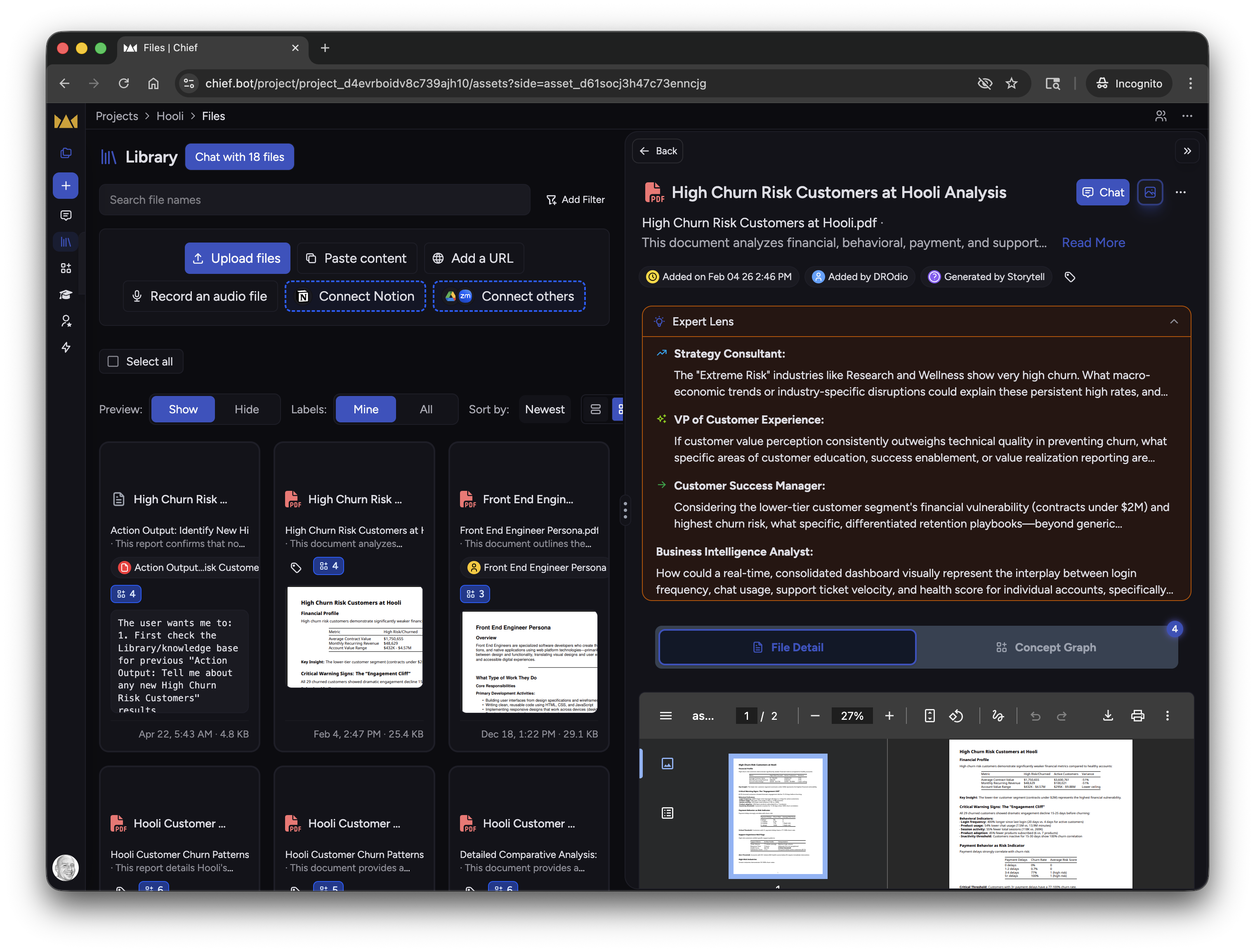Click the Paste content button
Image resolution: width=1255 pixels, height=952 pixels.
click(x=357, y=258)
